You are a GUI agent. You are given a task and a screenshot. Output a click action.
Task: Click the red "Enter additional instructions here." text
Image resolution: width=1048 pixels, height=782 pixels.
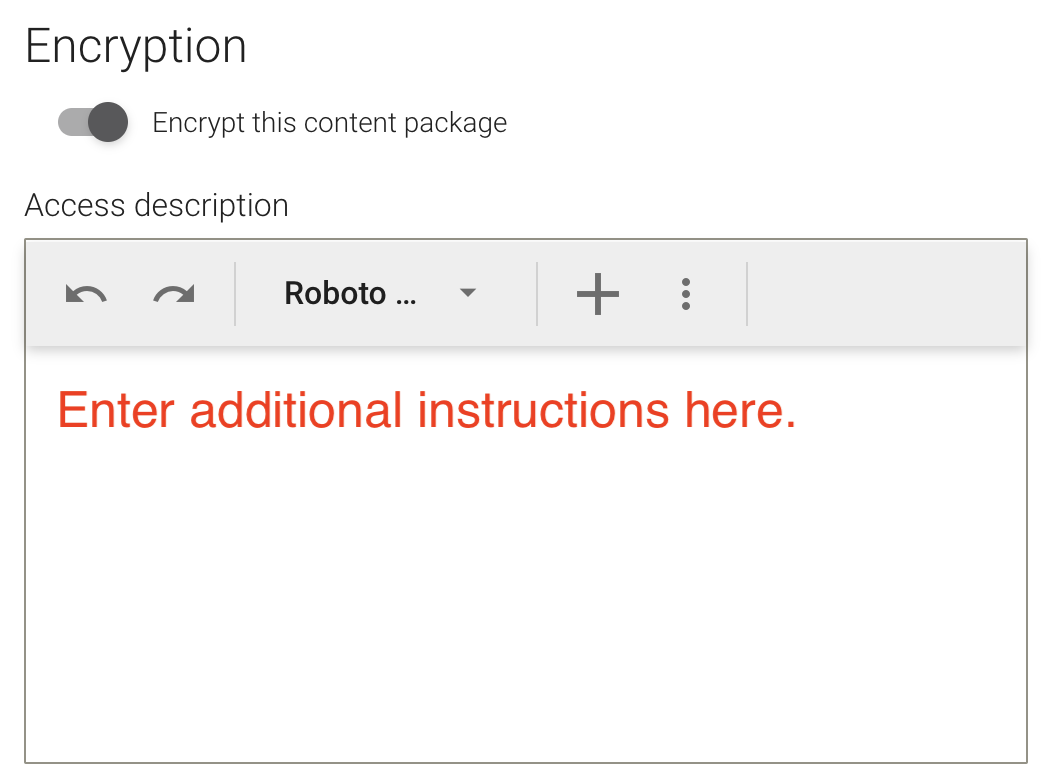(426, 410)
